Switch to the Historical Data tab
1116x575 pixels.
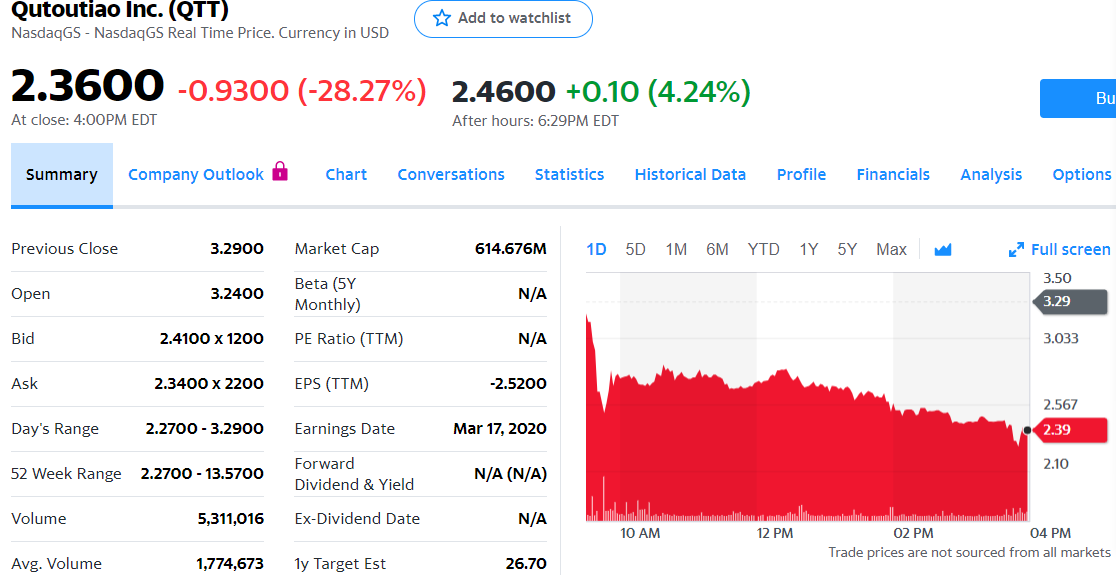pyautogui.click(x=690, y=174)
